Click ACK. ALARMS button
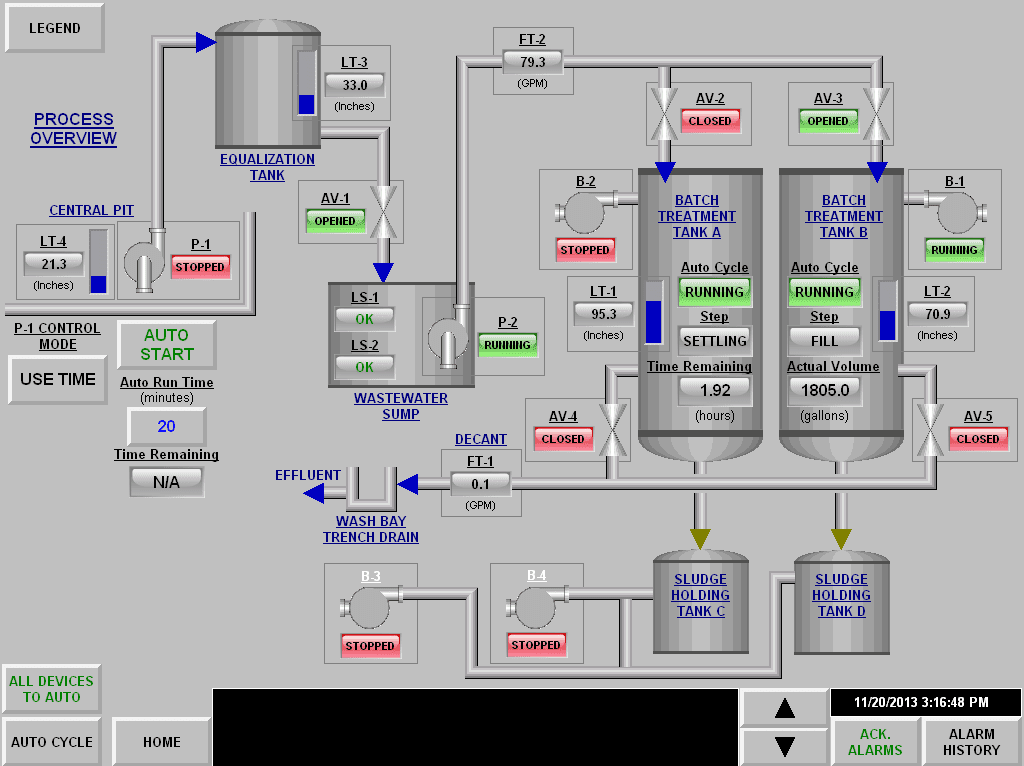 [875, 742]
